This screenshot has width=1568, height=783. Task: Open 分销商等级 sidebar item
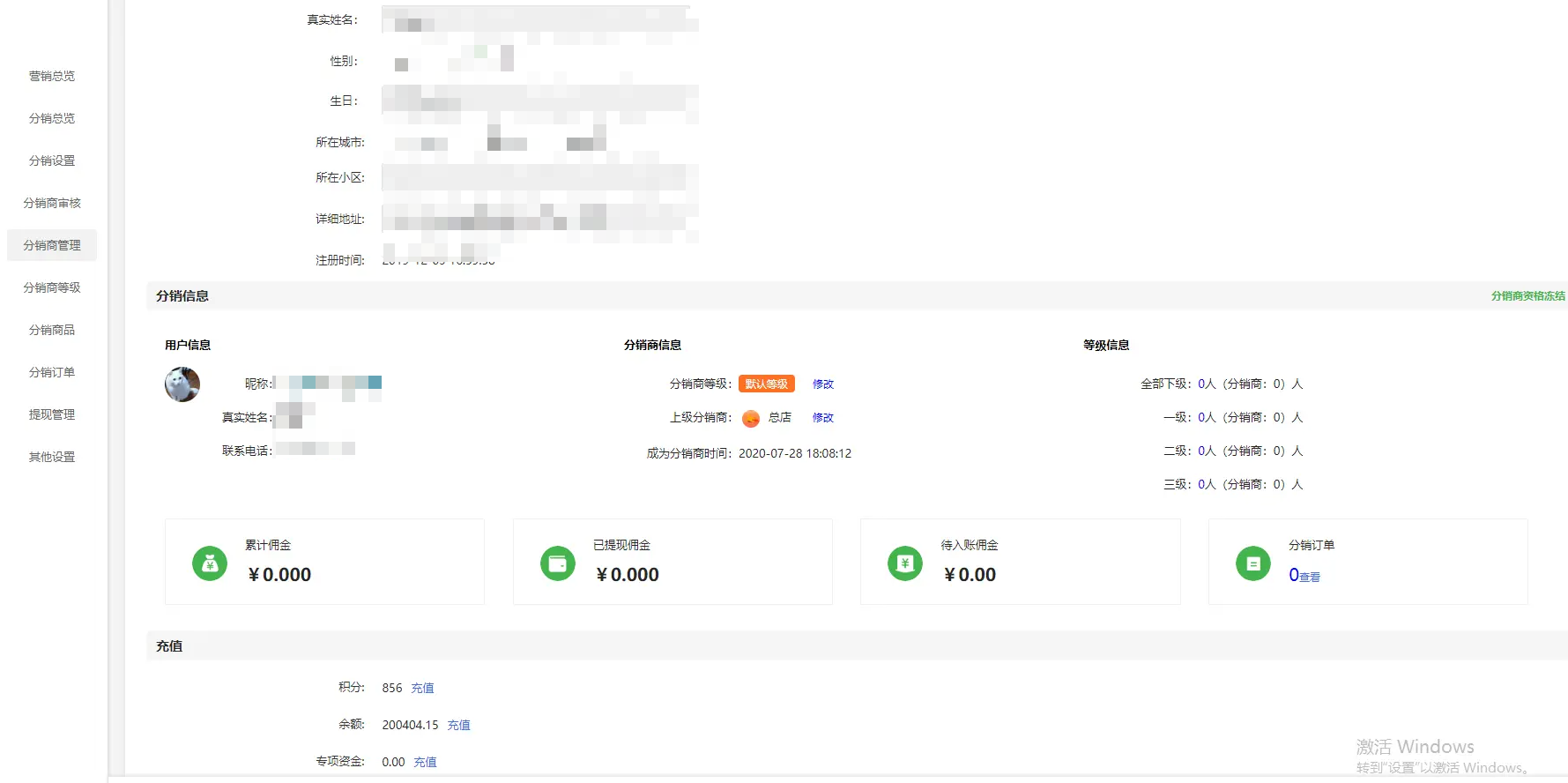coord(52,287)
